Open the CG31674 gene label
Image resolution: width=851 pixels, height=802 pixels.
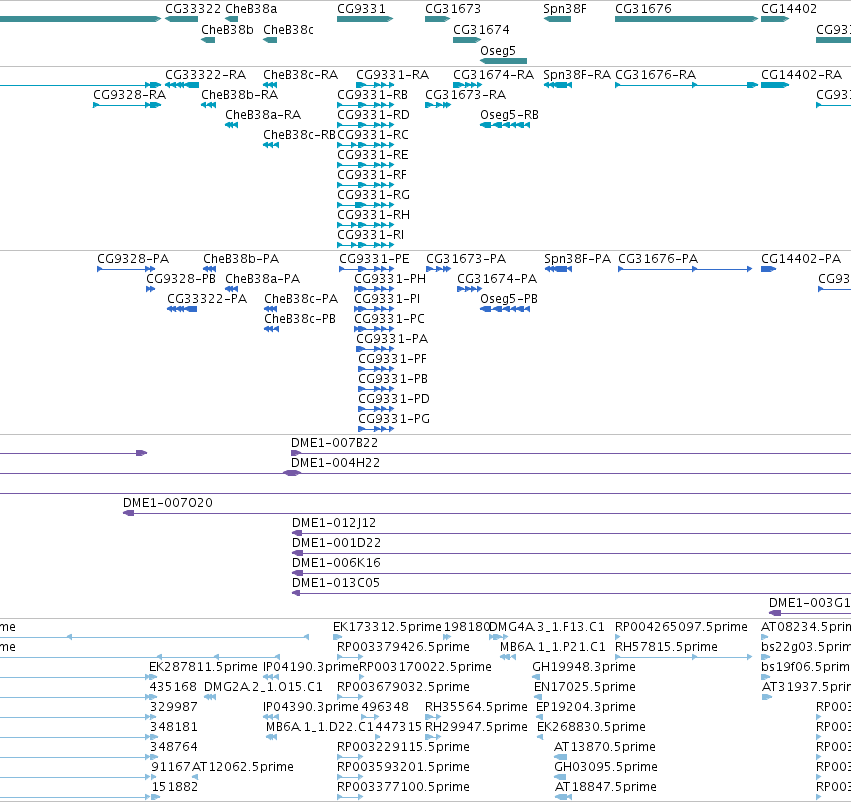[x=481, y=30]
